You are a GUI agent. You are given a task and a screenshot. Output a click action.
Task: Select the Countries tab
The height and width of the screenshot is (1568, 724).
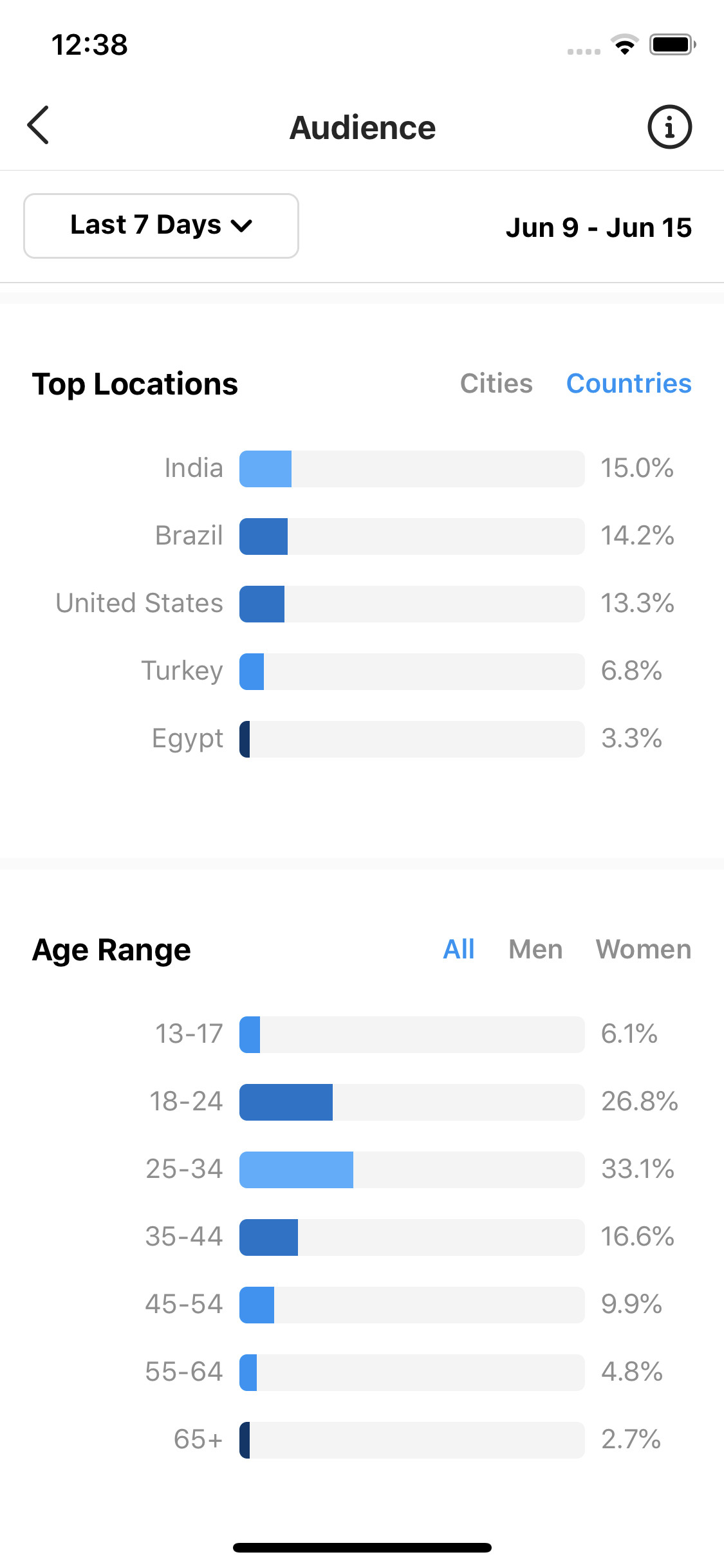629,384
